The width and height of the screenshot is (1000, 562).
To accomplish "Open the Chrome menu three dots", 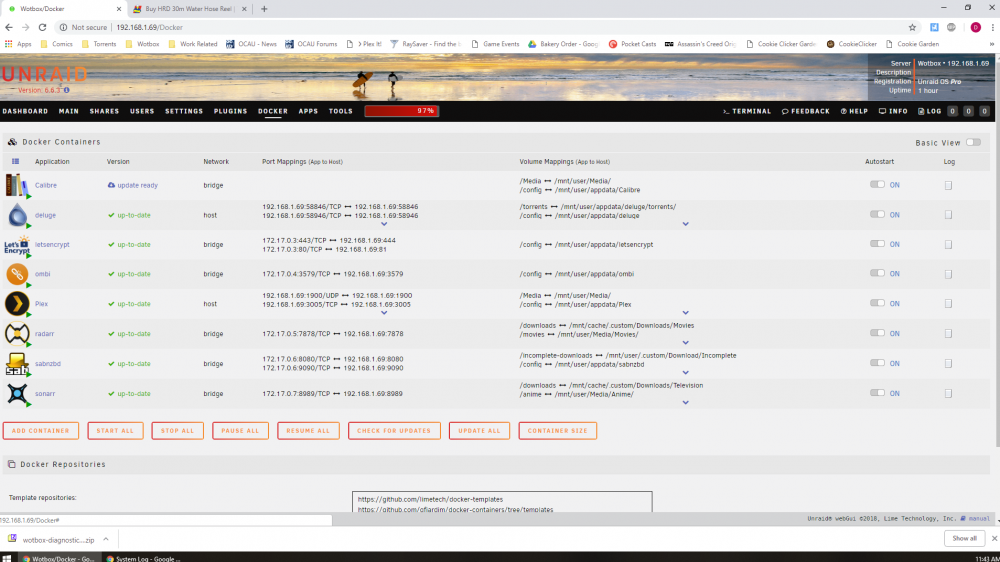I will [x=992, y=27].
